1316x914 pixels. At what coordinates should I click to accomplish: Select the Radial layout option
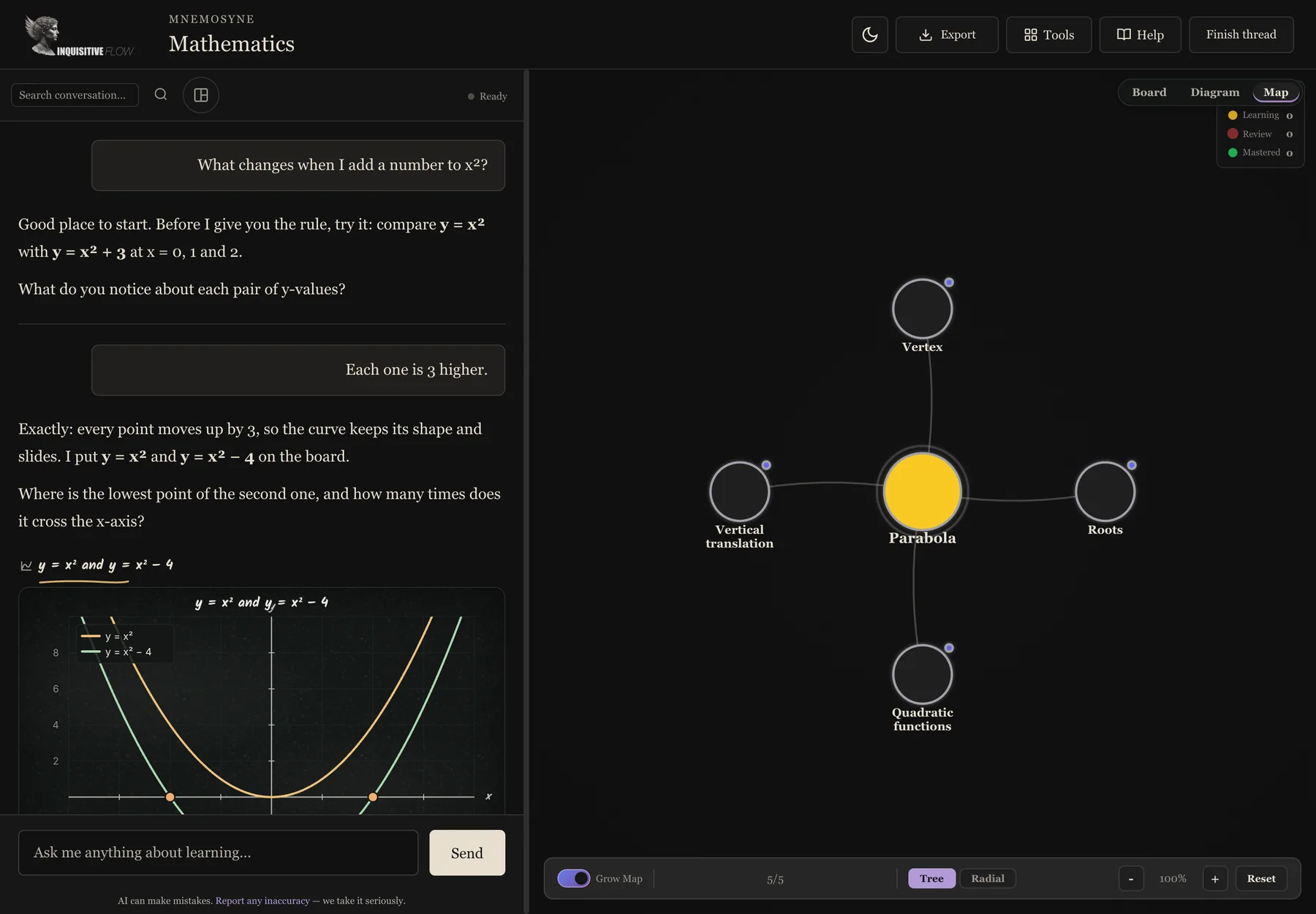[x=987, y=878]
